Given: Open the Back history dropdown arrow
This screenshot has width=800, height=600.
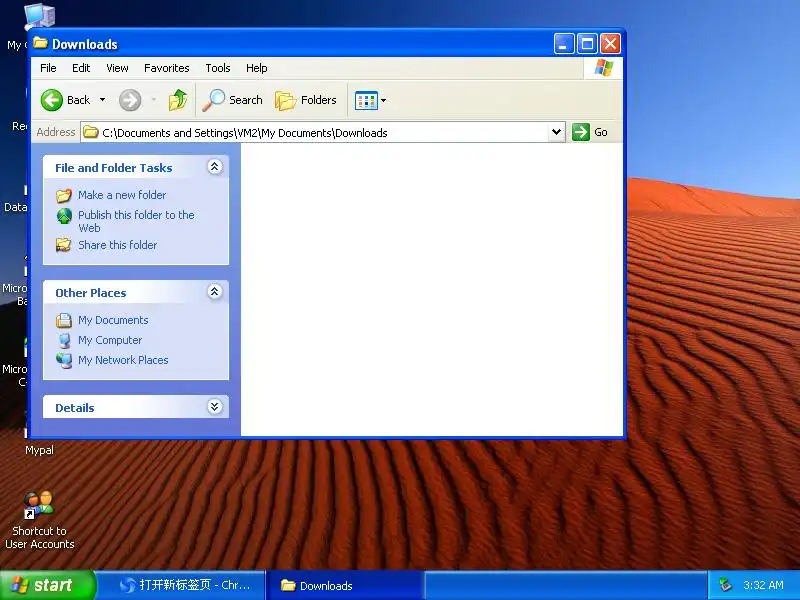Looking at the screenshot, I should 103,100.
